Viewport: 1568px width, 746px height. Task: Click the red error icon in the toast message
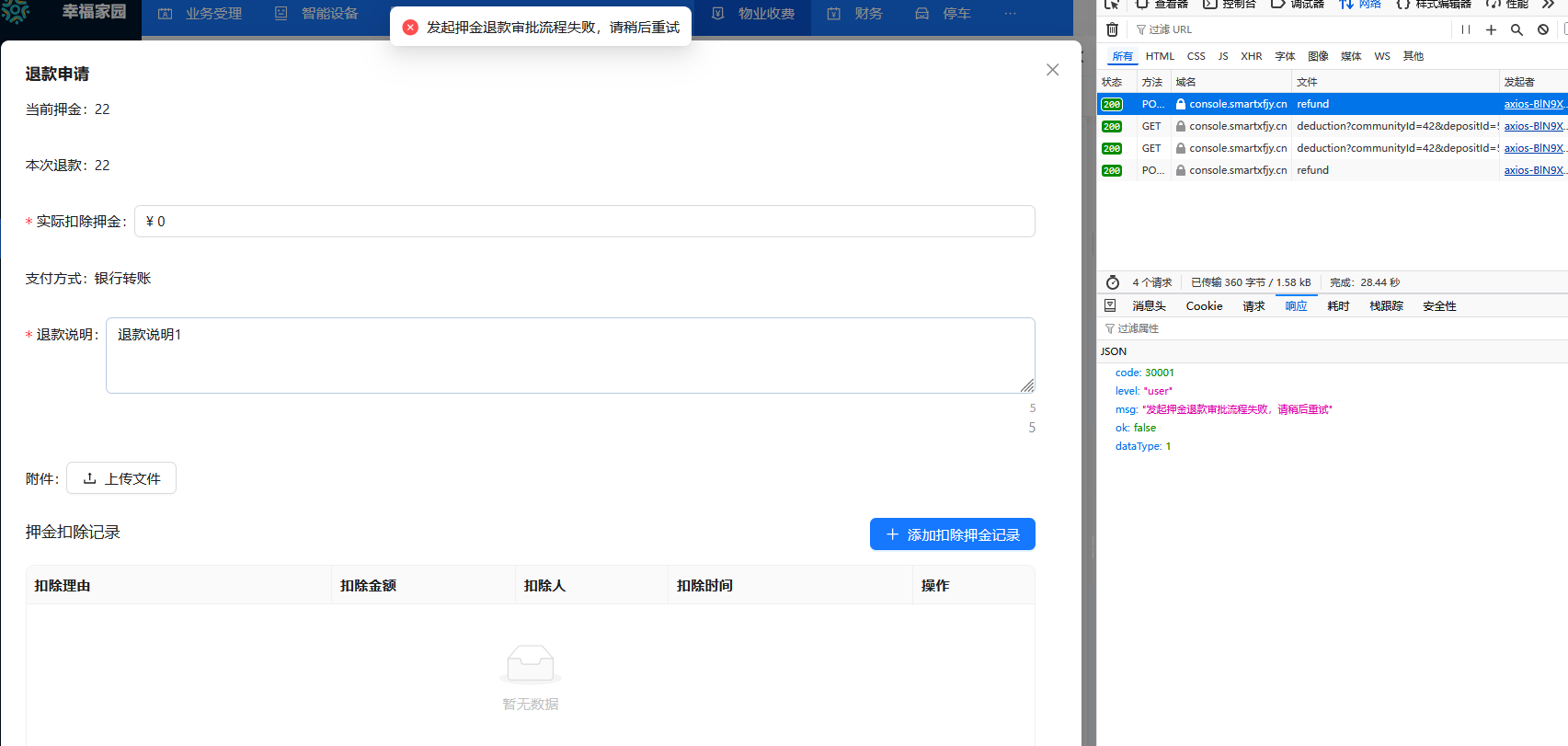tap(410, 27)
